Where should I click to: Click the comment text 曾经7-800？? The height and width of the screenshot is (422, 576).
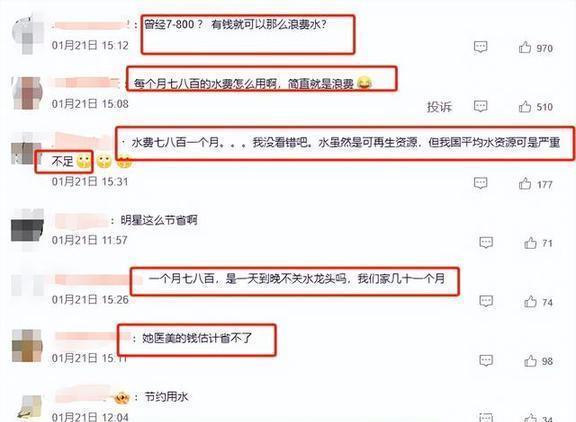pyautogui.click(x=173, y=25)
